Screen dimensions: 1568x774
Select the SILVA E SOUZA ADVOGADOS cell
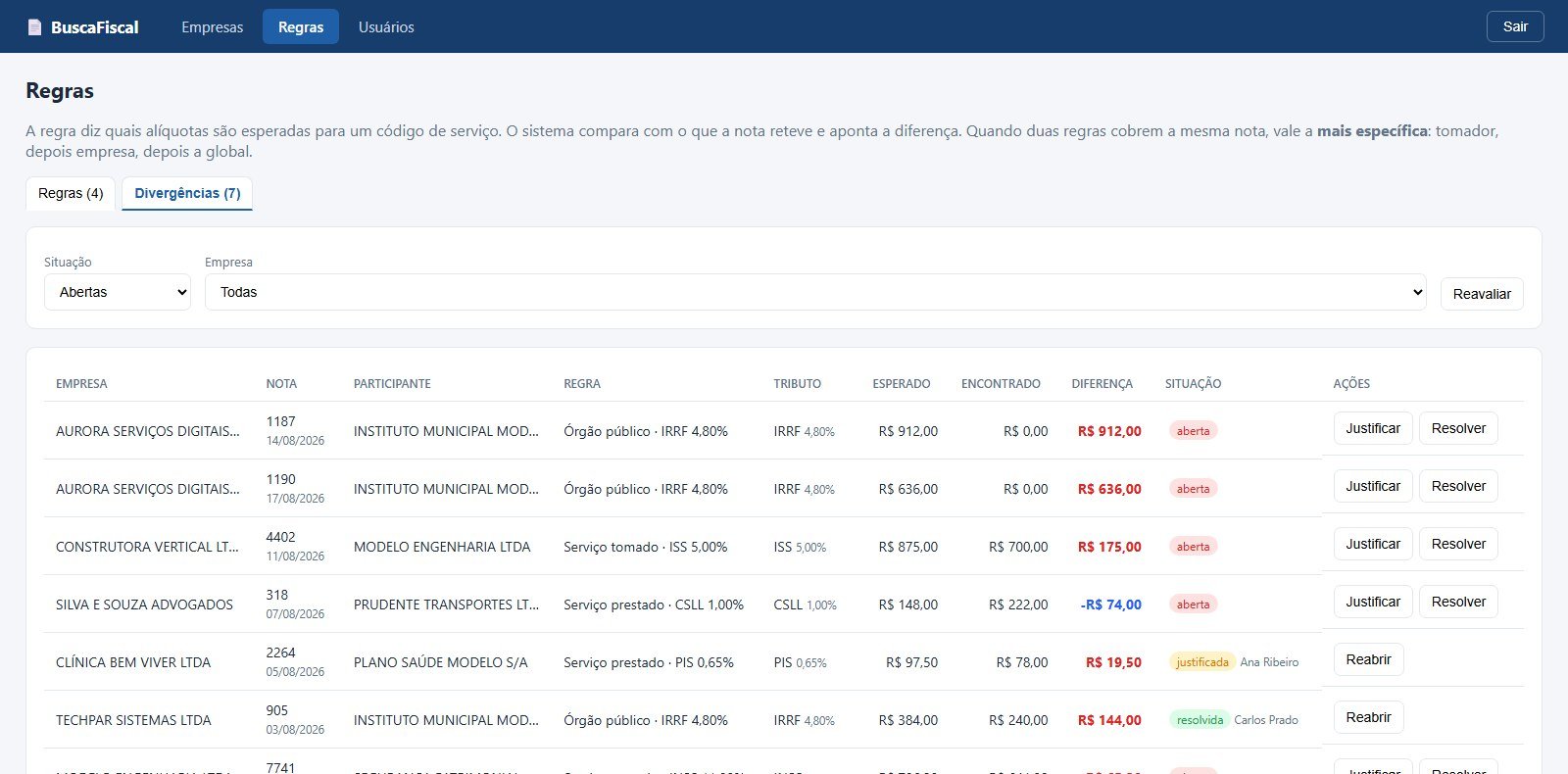[x=144, y=605]
